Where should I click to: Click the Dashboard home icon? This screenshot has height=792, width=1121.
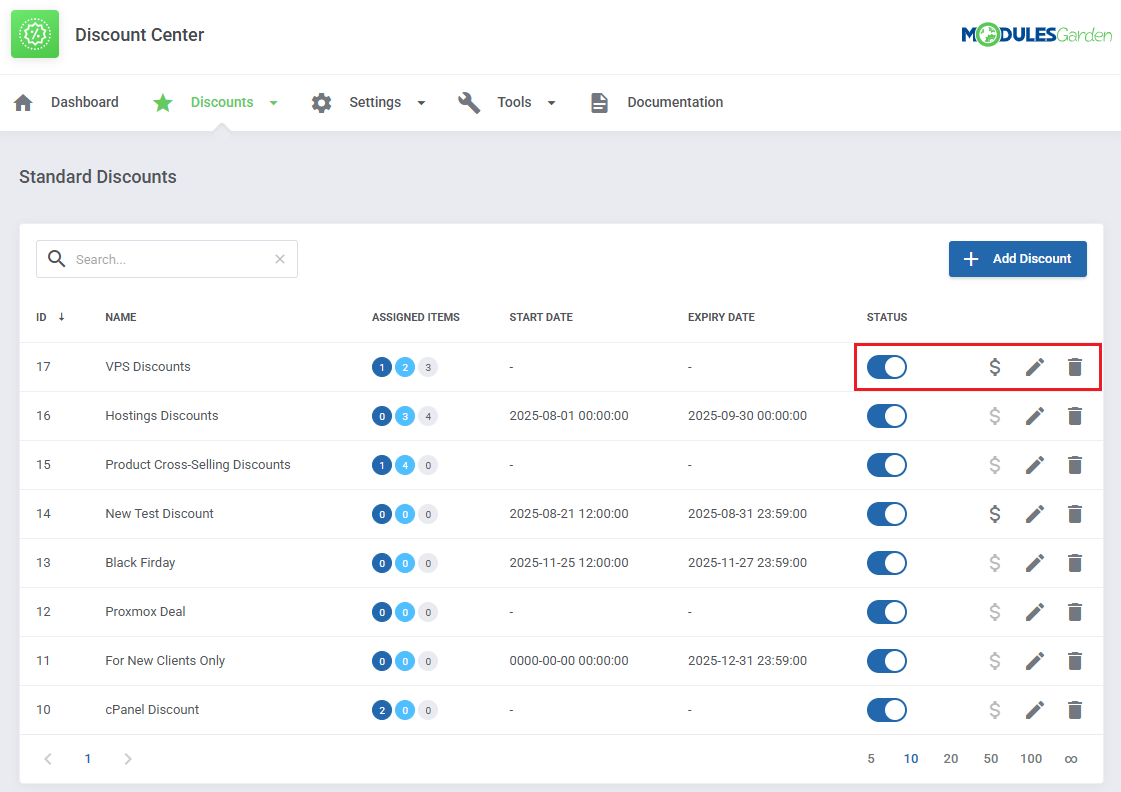click(24, 103)
